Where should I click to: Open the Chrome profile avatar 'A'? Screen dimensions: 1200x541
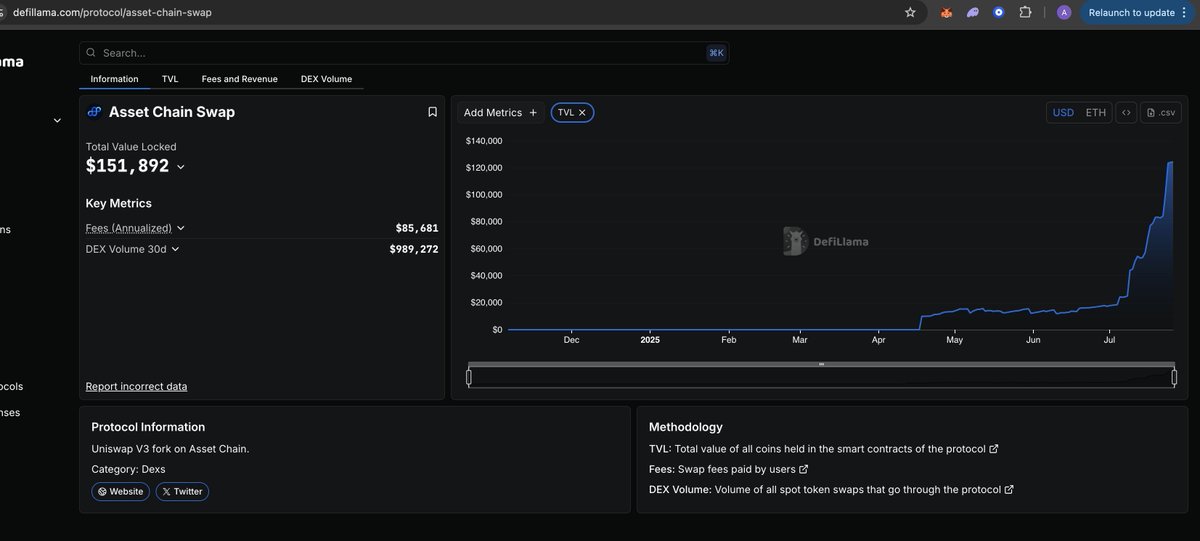pyautogui.click(x=1064, y=12)
